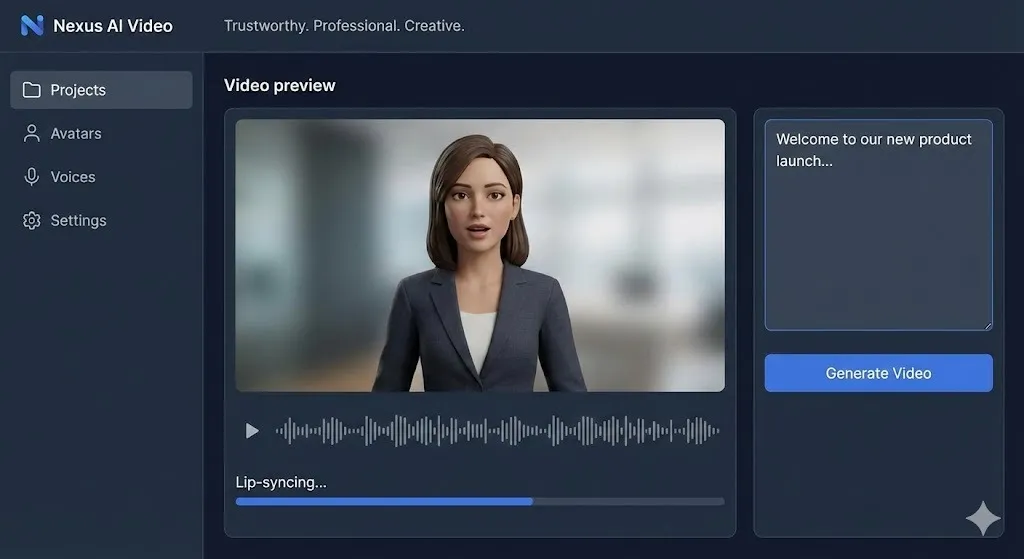The width and height of the screenshot is (1024, 559).
Task: Go to the Avatars section
Action: coord(101,133)
